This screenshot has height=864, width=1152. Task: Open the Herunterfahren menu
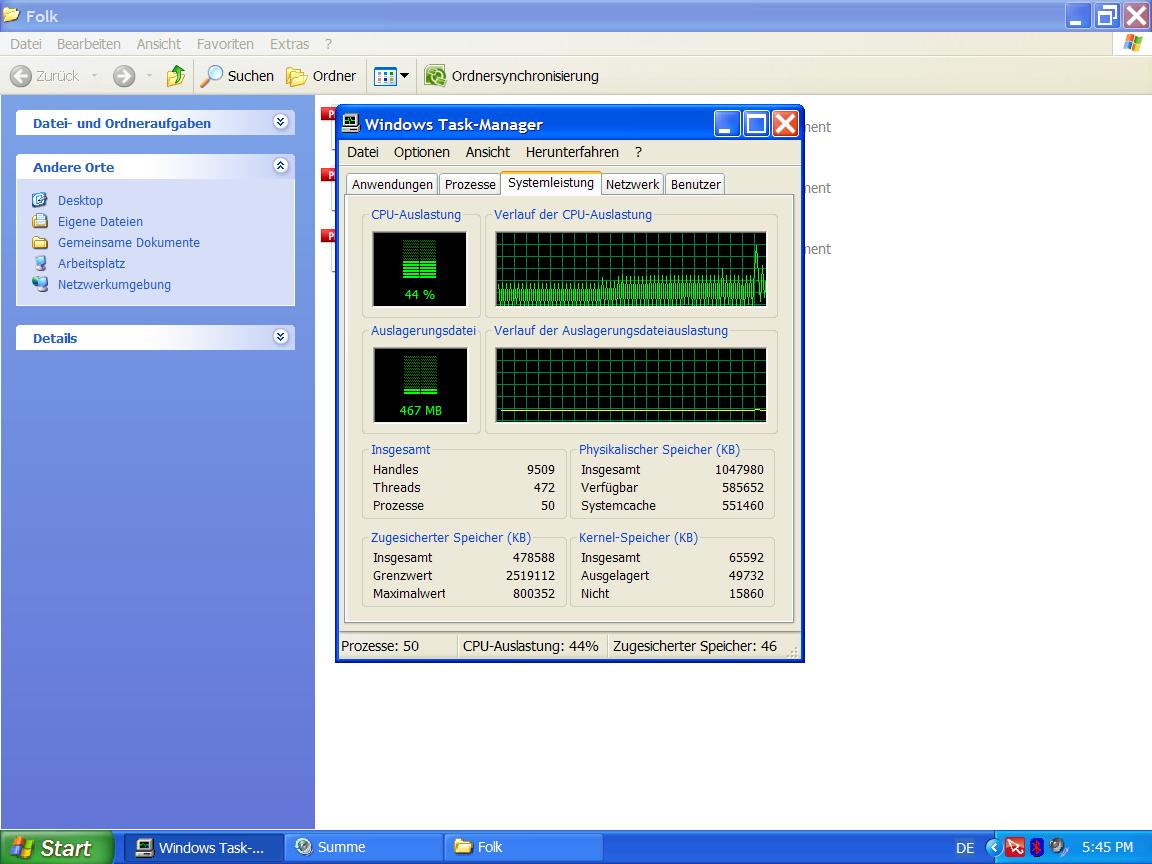[572, 152]
